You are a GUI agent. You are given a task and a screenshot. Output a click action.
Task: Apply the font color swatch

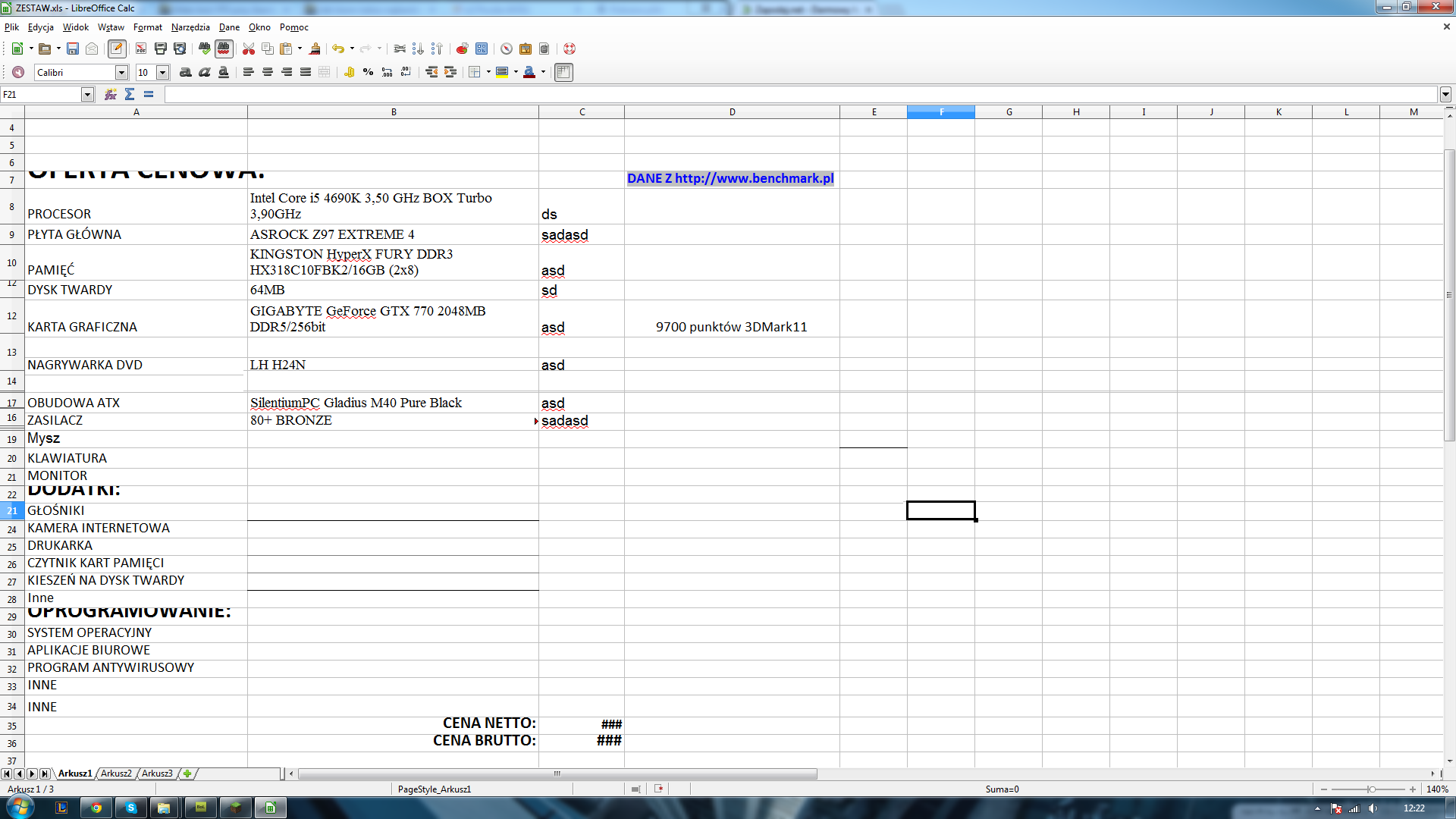(529, 72)
